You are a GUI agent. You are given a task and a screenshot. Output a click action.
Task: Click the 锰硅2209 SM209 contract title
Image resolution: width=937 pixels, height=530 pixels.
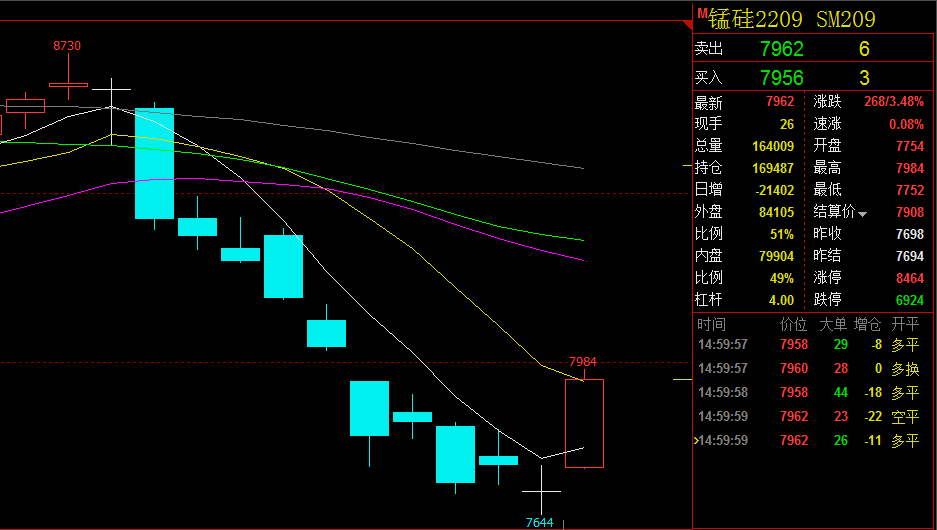click(x=792, y=19)
